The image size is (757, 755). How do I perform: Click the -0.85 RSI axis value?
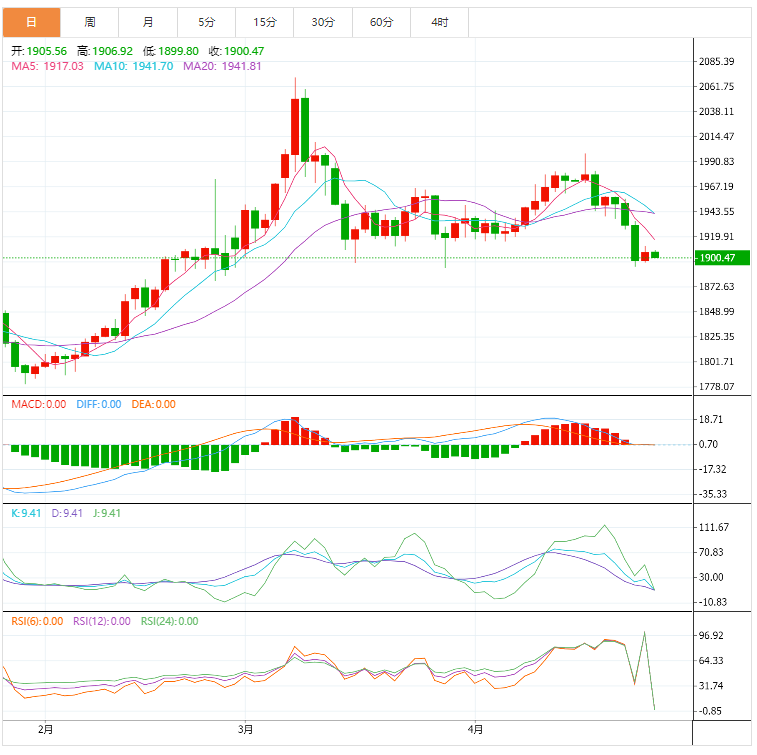point(710,711)
